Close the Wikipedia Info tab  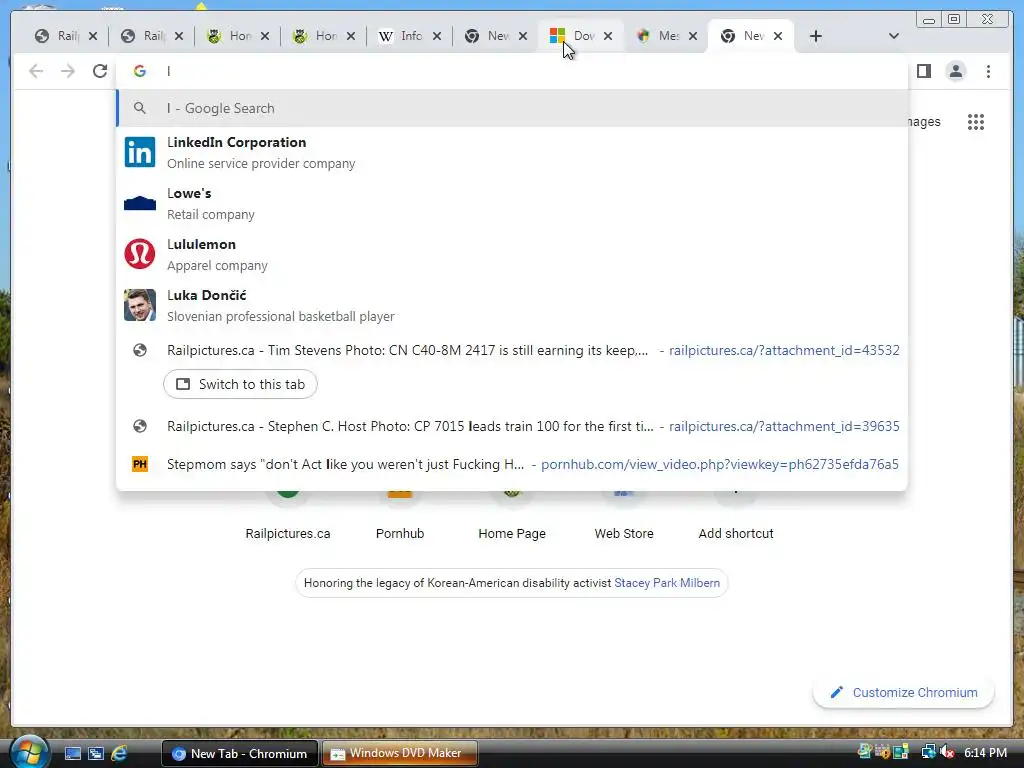[x=437, y=36]
